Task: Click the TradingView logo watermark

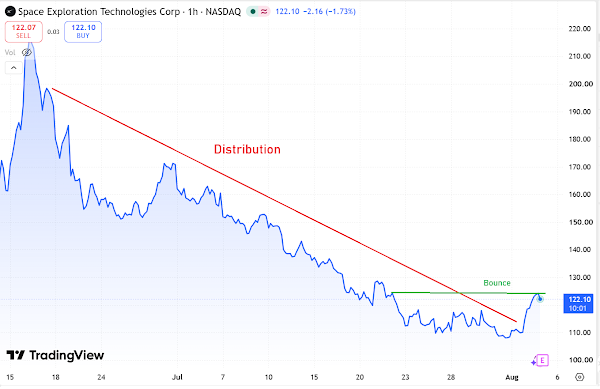Action: [x=55, y=355]
